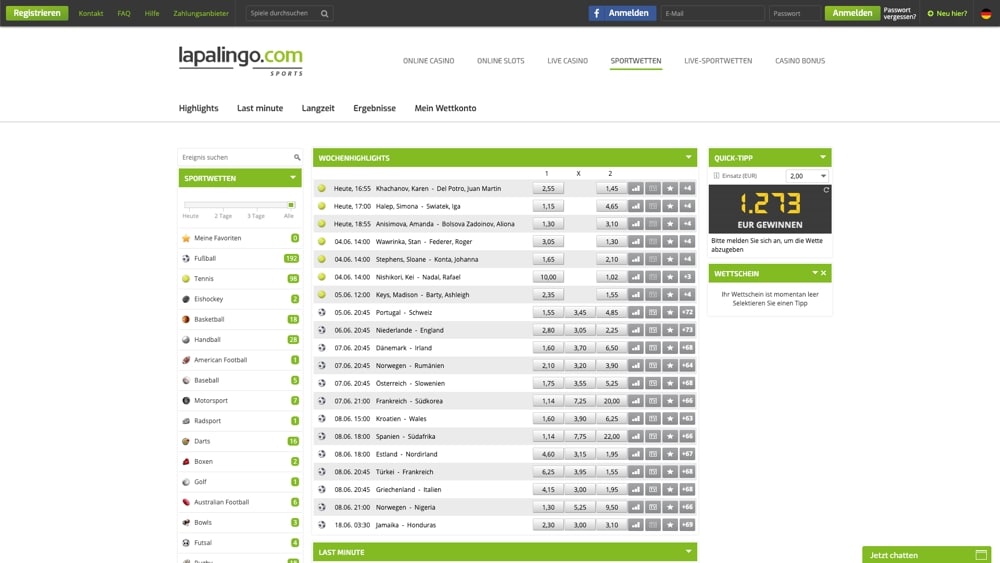The image size is (1000, 563).
Task: Click Basketball icon in sidebar
Action: (186, 319)
